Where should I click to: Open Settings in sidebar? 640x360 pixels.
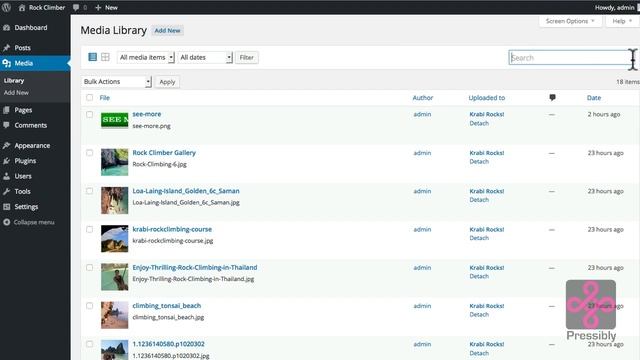(x=26, y=207)
